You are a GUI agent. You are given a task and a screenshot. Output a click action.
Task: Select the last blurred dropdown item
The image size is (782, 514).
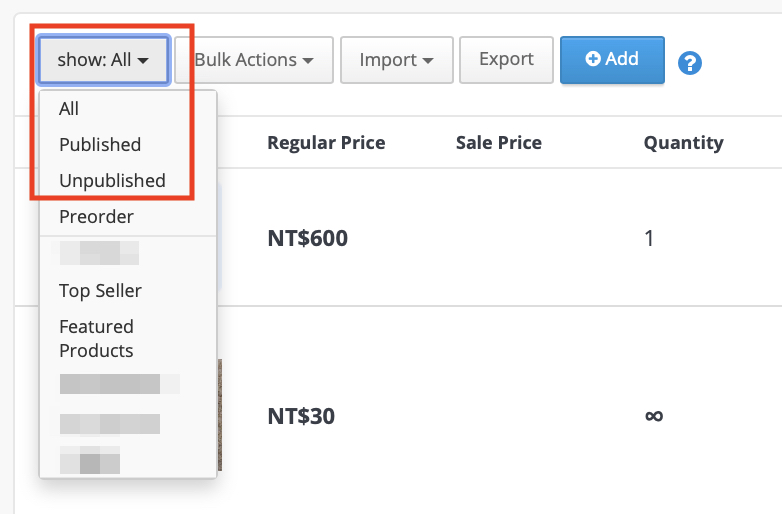(x=90, y=460)
